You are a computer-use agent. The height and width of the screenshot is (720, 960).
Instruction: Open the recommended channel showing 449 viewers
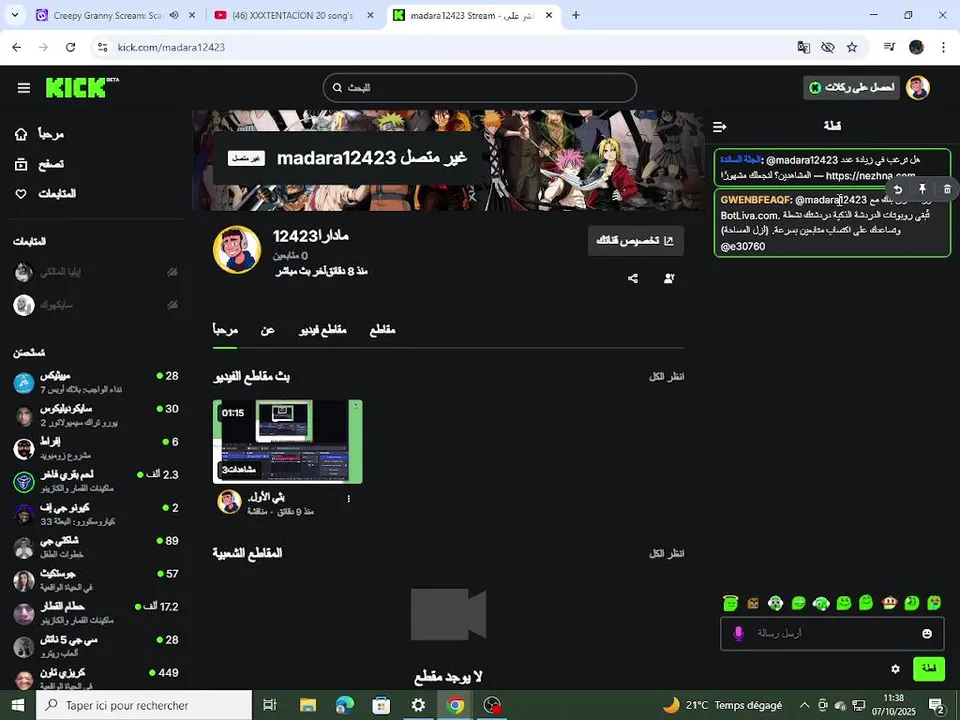(96, 678)
